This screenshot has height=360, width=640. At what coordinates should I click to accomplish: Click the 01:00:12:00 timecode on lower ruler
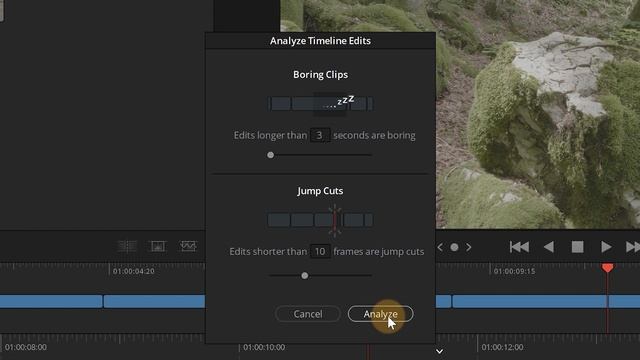point(502,347)
